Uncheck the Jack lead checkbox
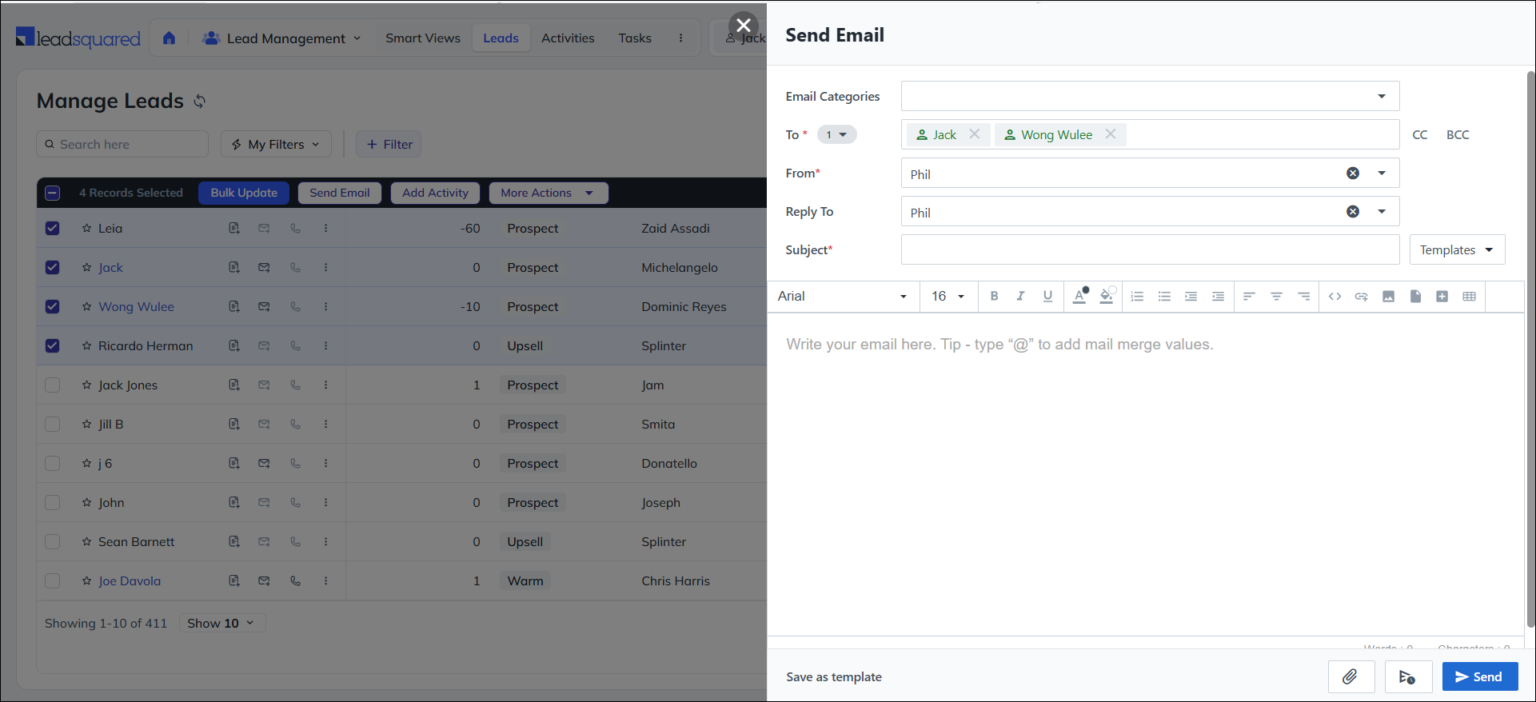Image resolution: width=1536 pixels, height=702 pixels. pyautogui.click(x=53, y=267)
